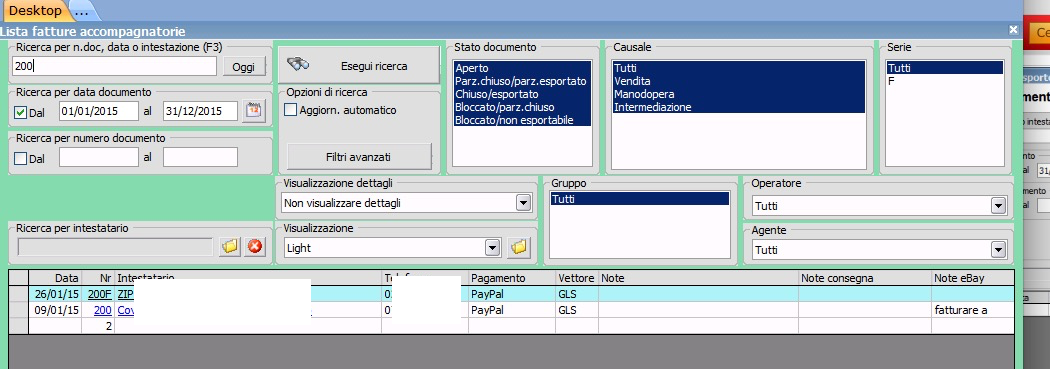Edit end date 31/12/2015 field
The image size is (1050, 369).
pyautogui.click(x=201, y=111)
